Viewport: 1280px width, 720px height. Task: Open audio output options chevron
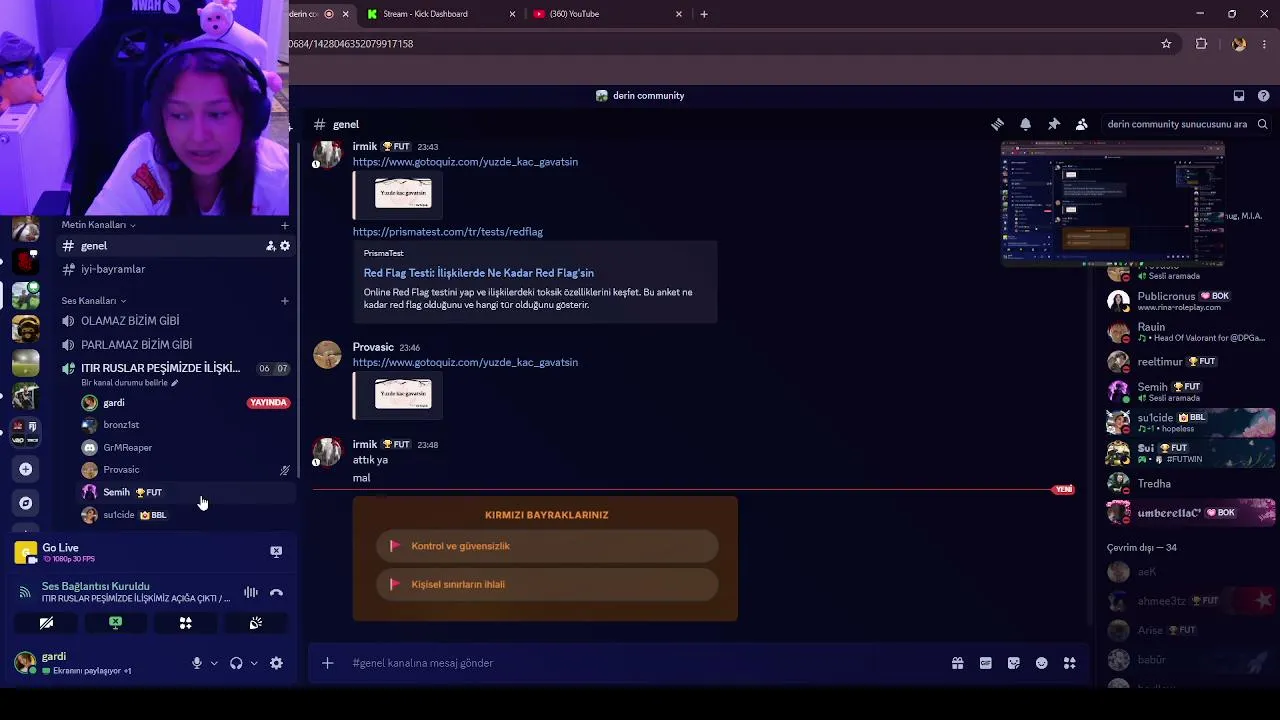(254, 663)
